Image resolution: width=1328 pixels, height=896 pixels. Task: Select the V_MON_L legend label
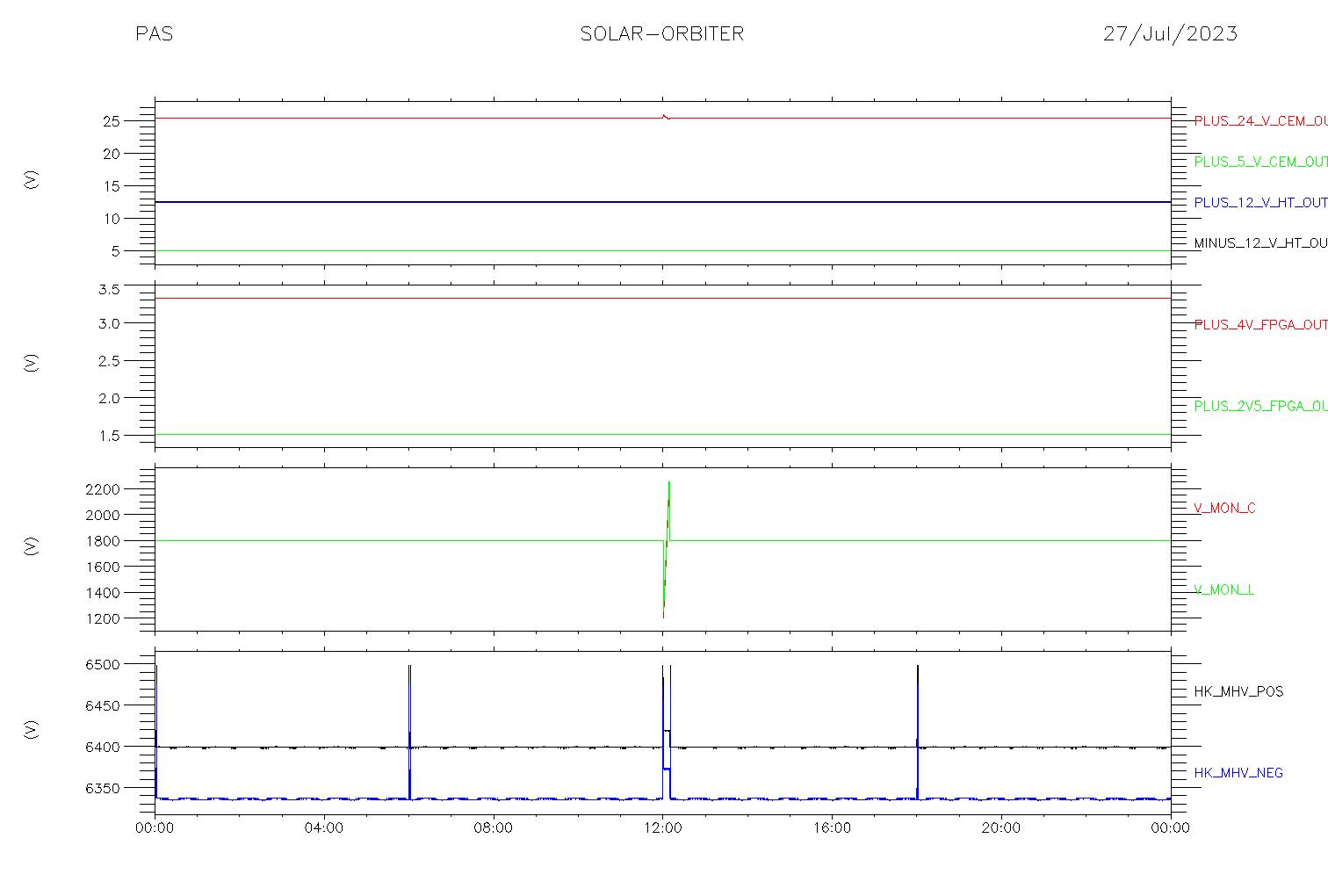point(1223,589)
